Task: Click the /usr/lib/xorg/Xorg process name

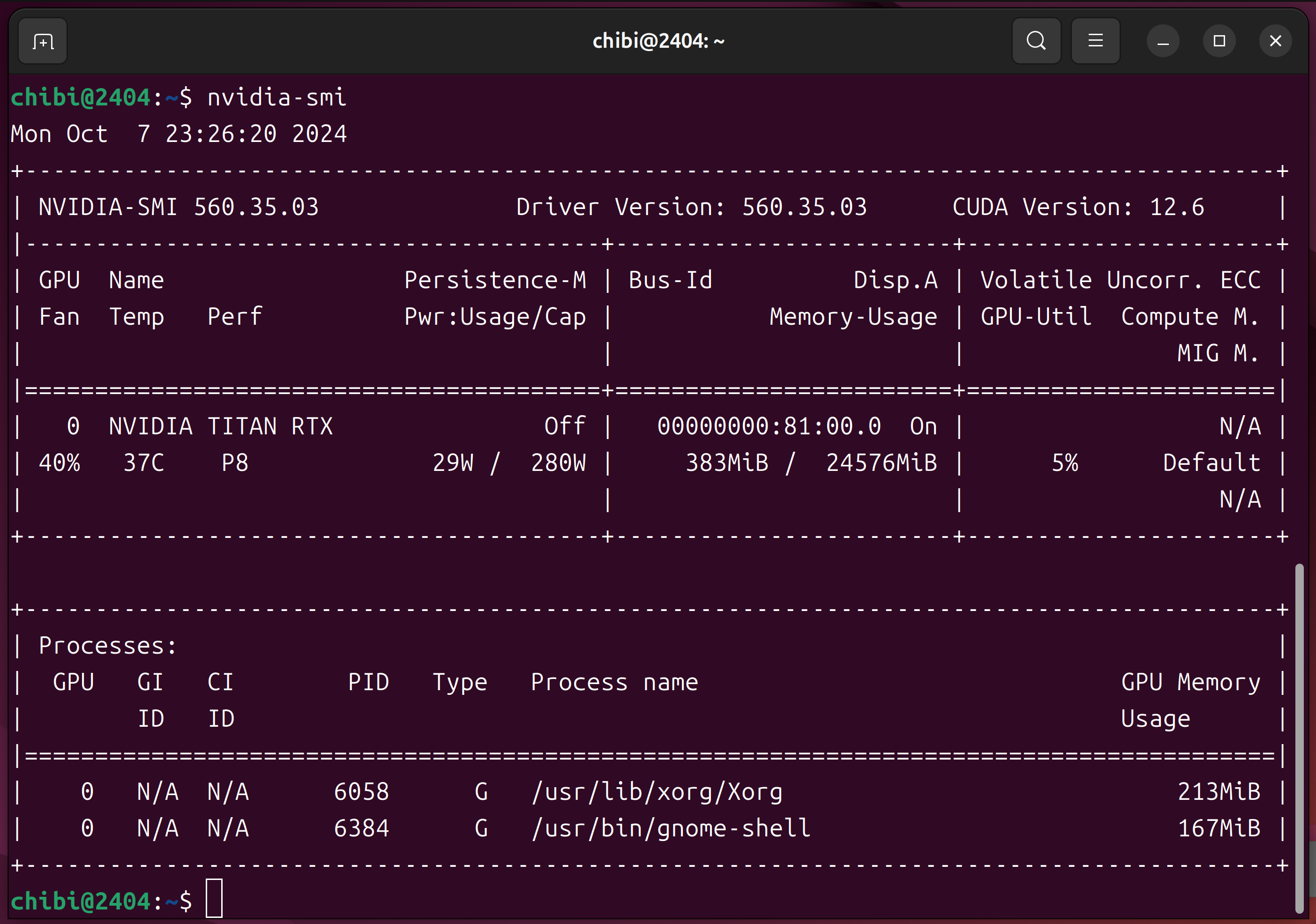Action: [x=657, y=792]
